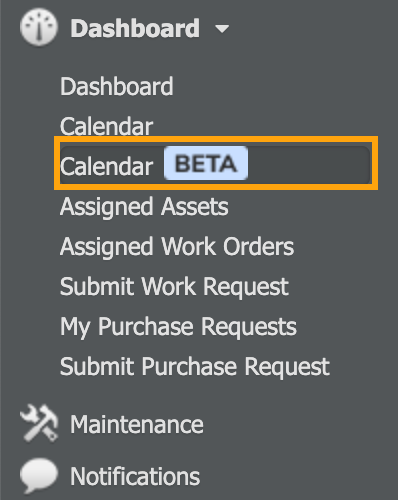Show My Purchase Requests

[x=178, y=327]
